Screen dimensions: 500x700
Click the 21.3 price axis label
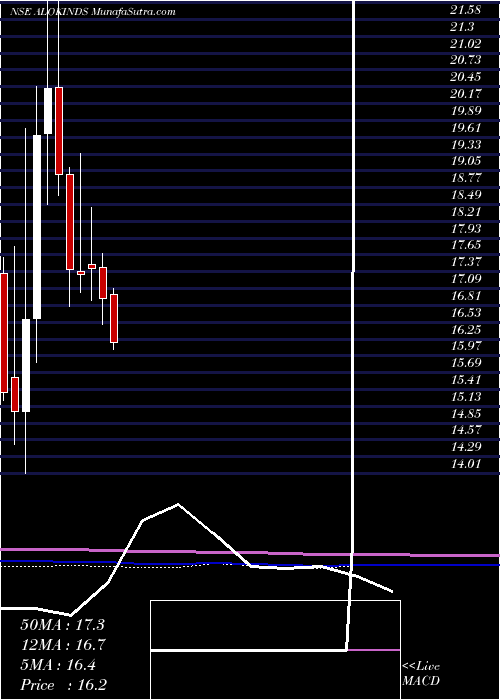462,27
